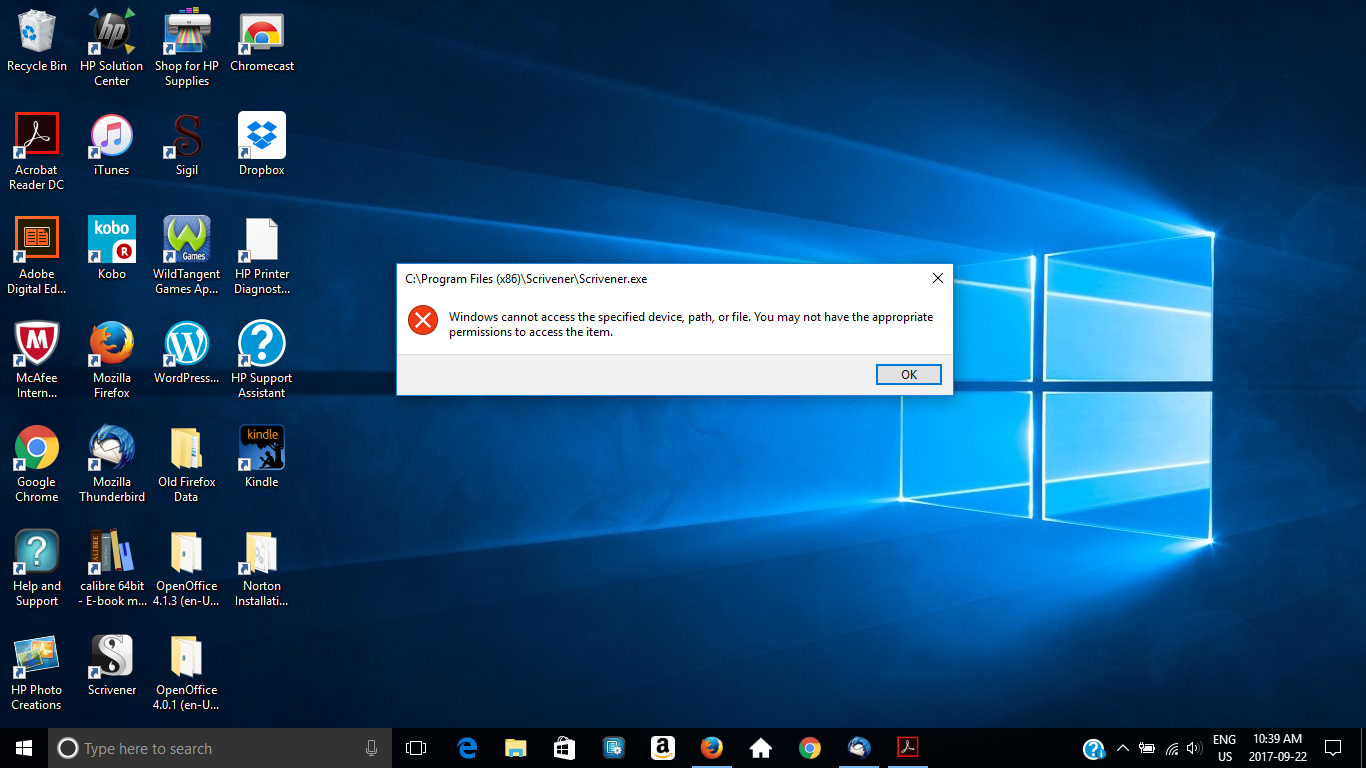
Task: Open the Action Center notifications icon
Action: pos(1333,748)
